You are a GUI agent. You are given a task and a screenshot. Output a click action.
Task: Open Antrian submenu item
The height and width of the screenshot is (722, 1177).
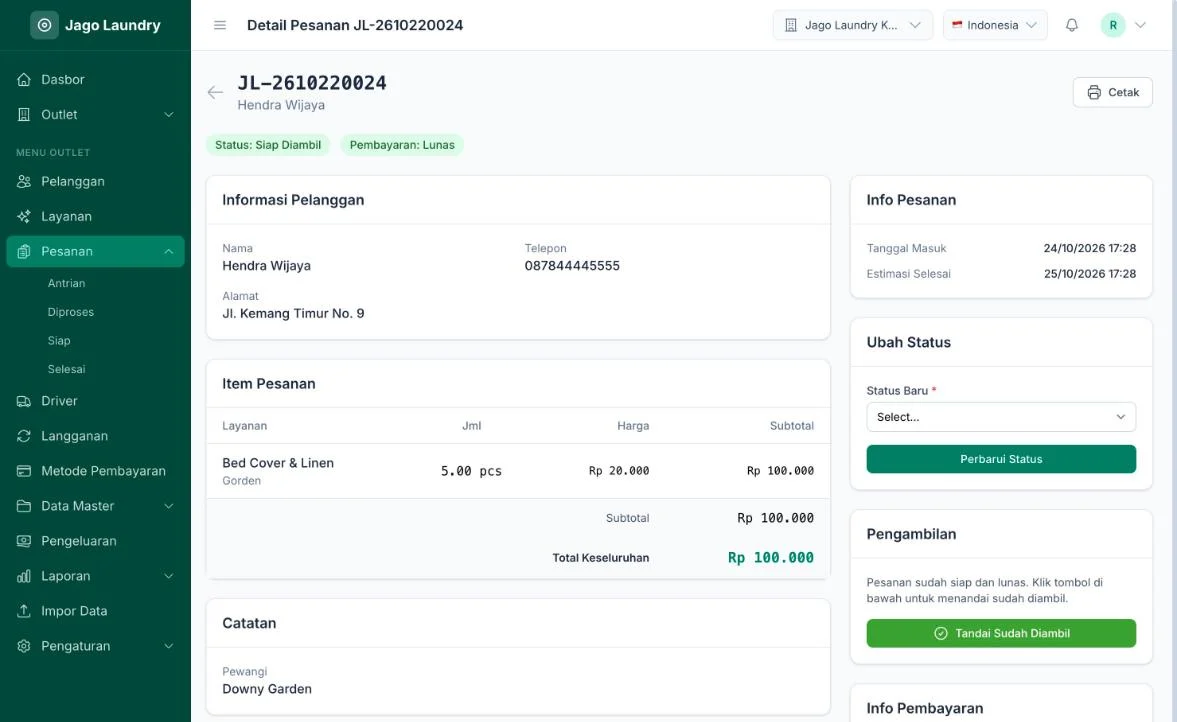point(67,283)
